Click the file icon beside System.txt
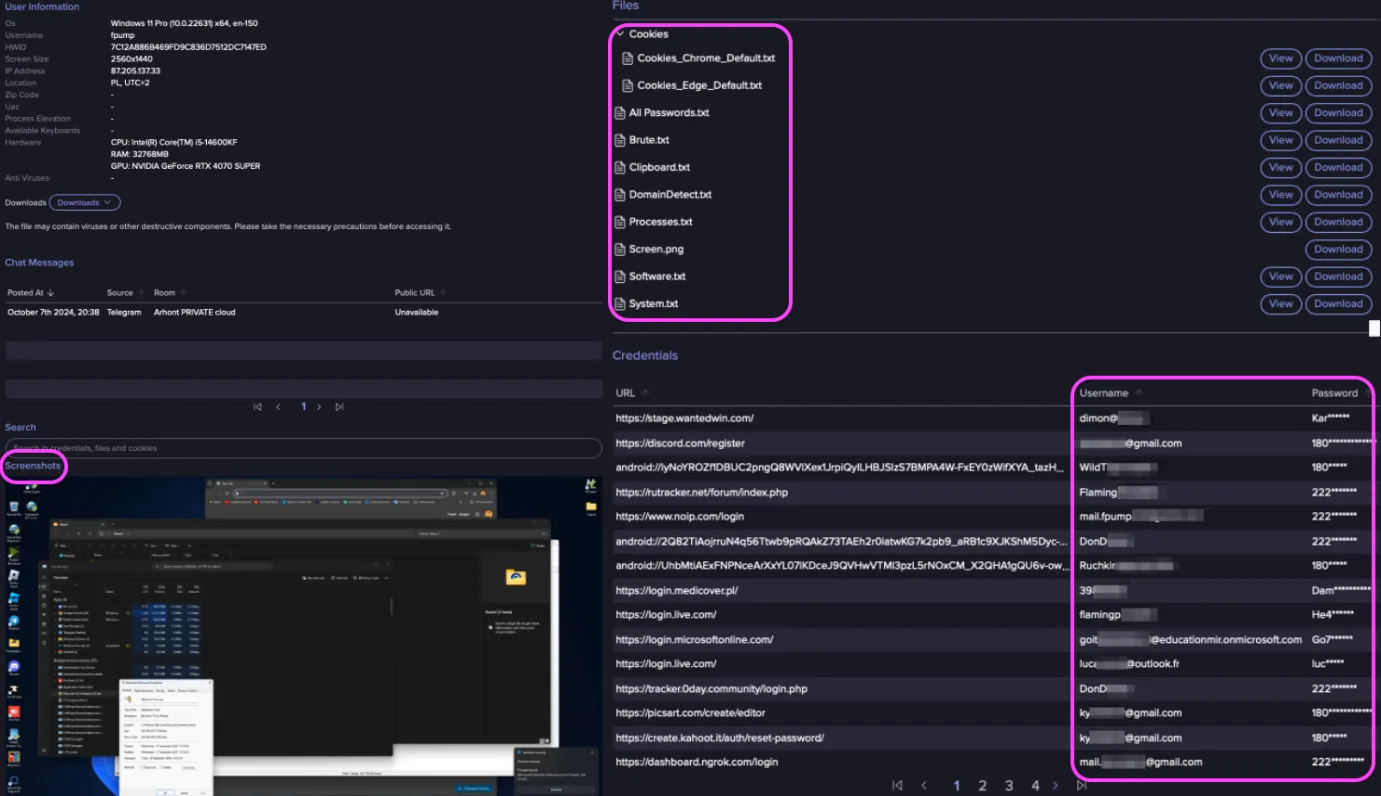This screenshot has height=796, width=1381. (620, 304)
